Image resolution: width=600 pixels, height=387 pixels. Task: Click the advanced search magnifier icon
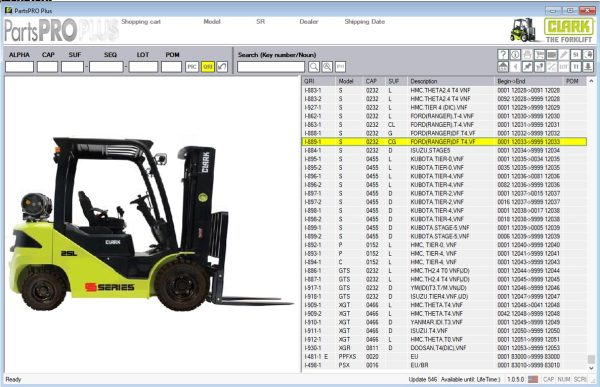327,67
